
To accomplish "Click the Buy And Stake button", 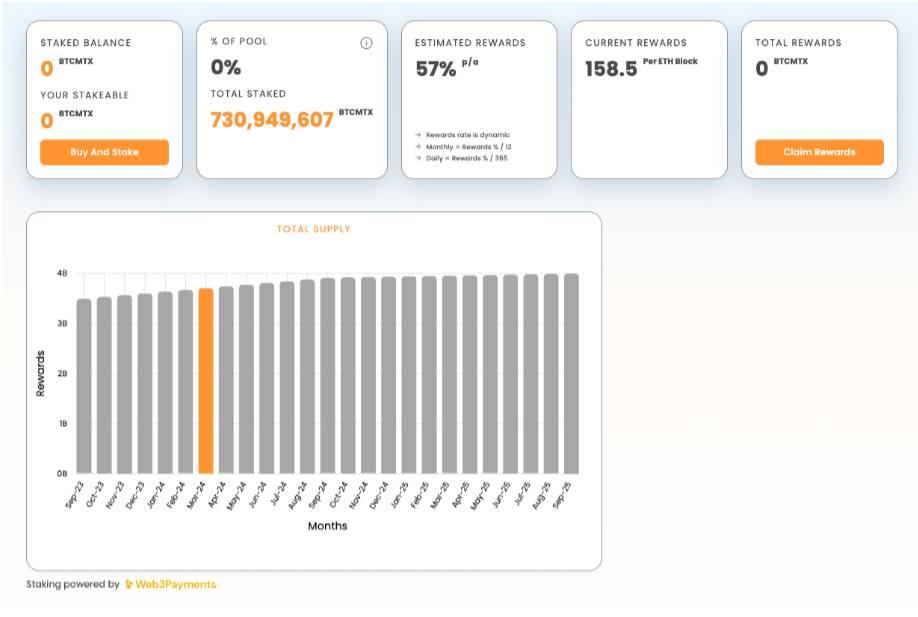I will 104,152.
